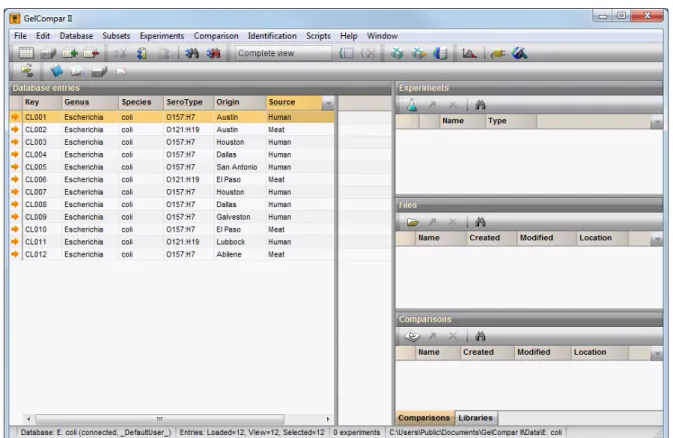673x438 pixels.
Task: Click the green refresh arrows icon in second toolbar
Action: (27, 70)
